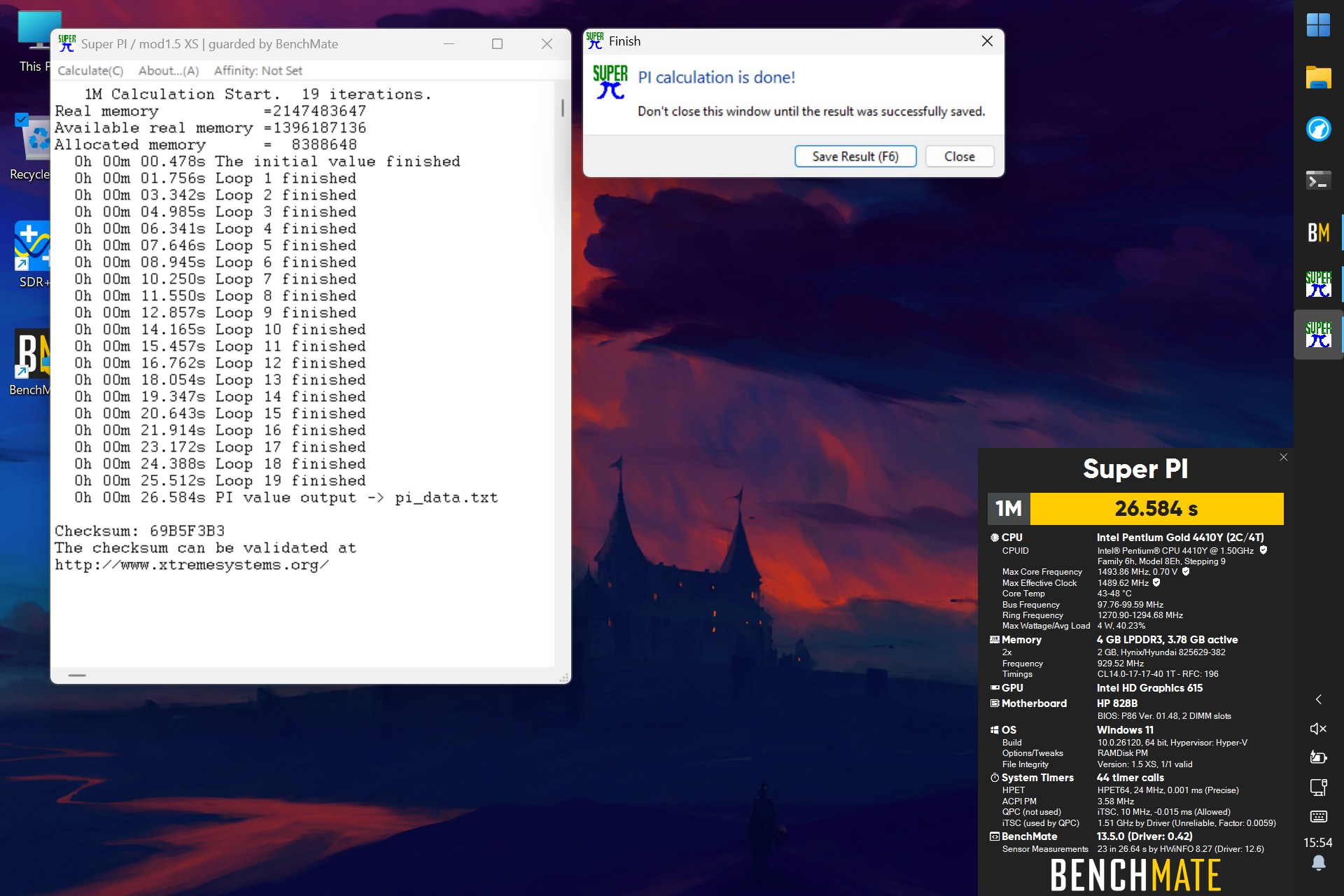1344x896 pixels.
Task: Switch to the BenchMate BM taskbar icon
Action: pos(1318,232)
